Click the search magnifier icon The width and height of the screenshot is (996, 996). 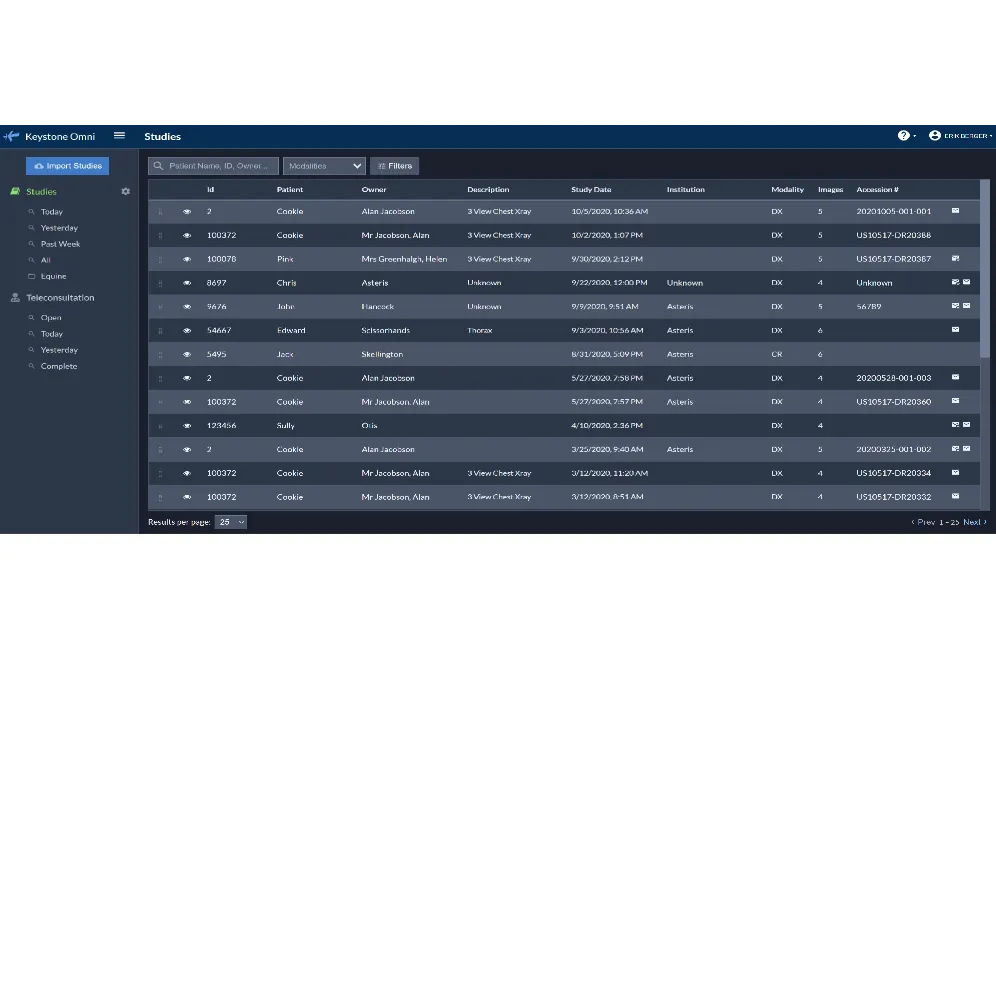point(158,165)
